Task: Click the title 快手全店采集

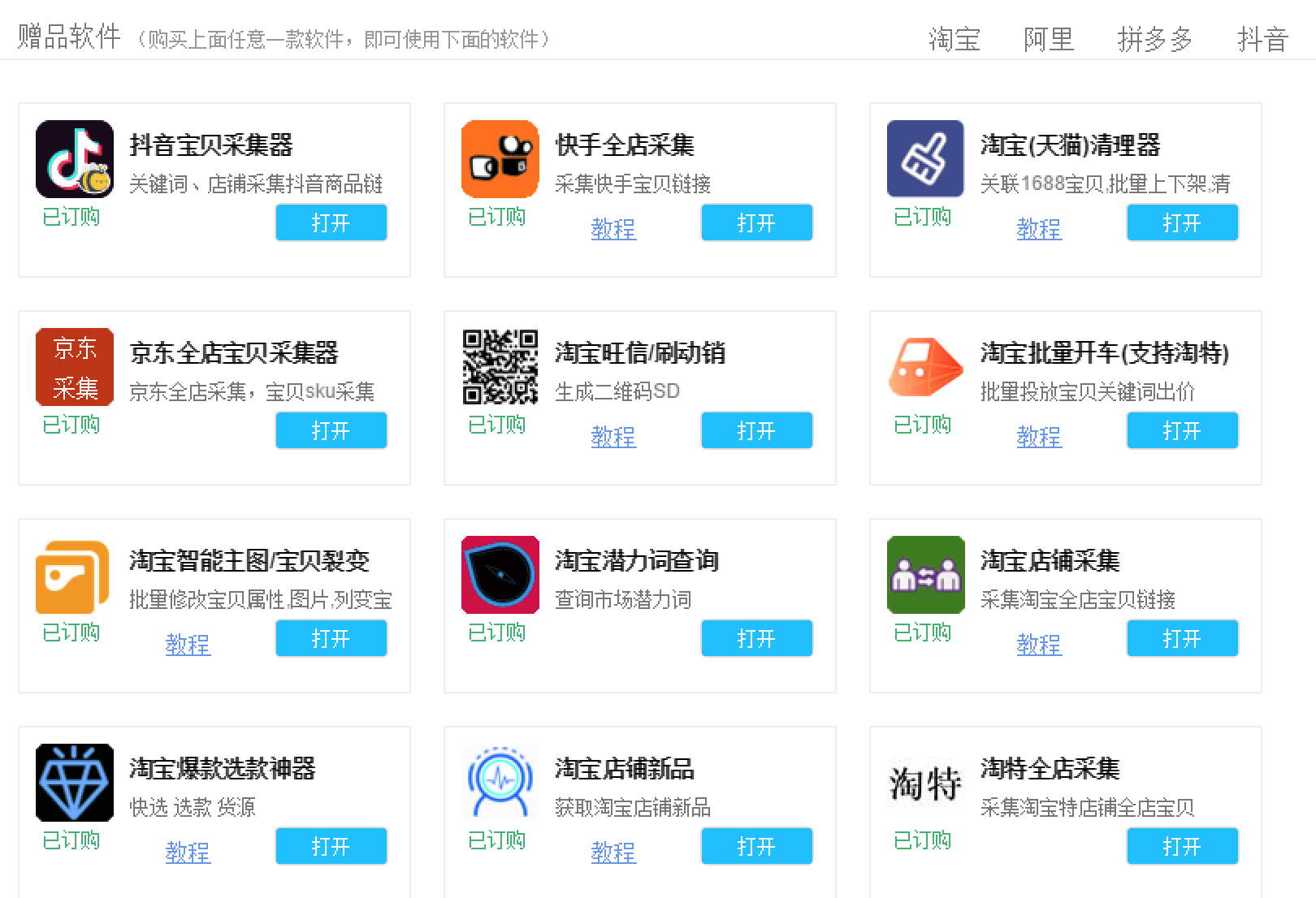Action: coord(625,145)
